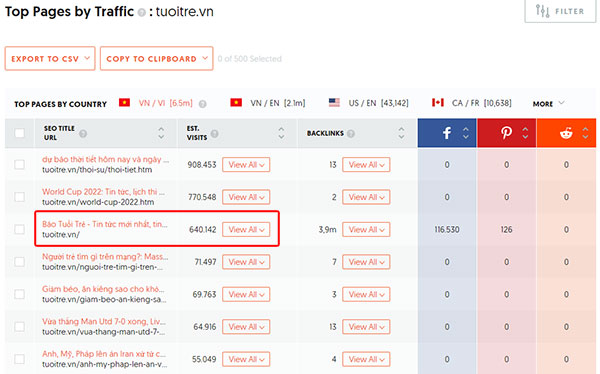Check the row for vua-thang-man-utd page
This screenshot has width=600, height=374.
(x=20, y=327)
